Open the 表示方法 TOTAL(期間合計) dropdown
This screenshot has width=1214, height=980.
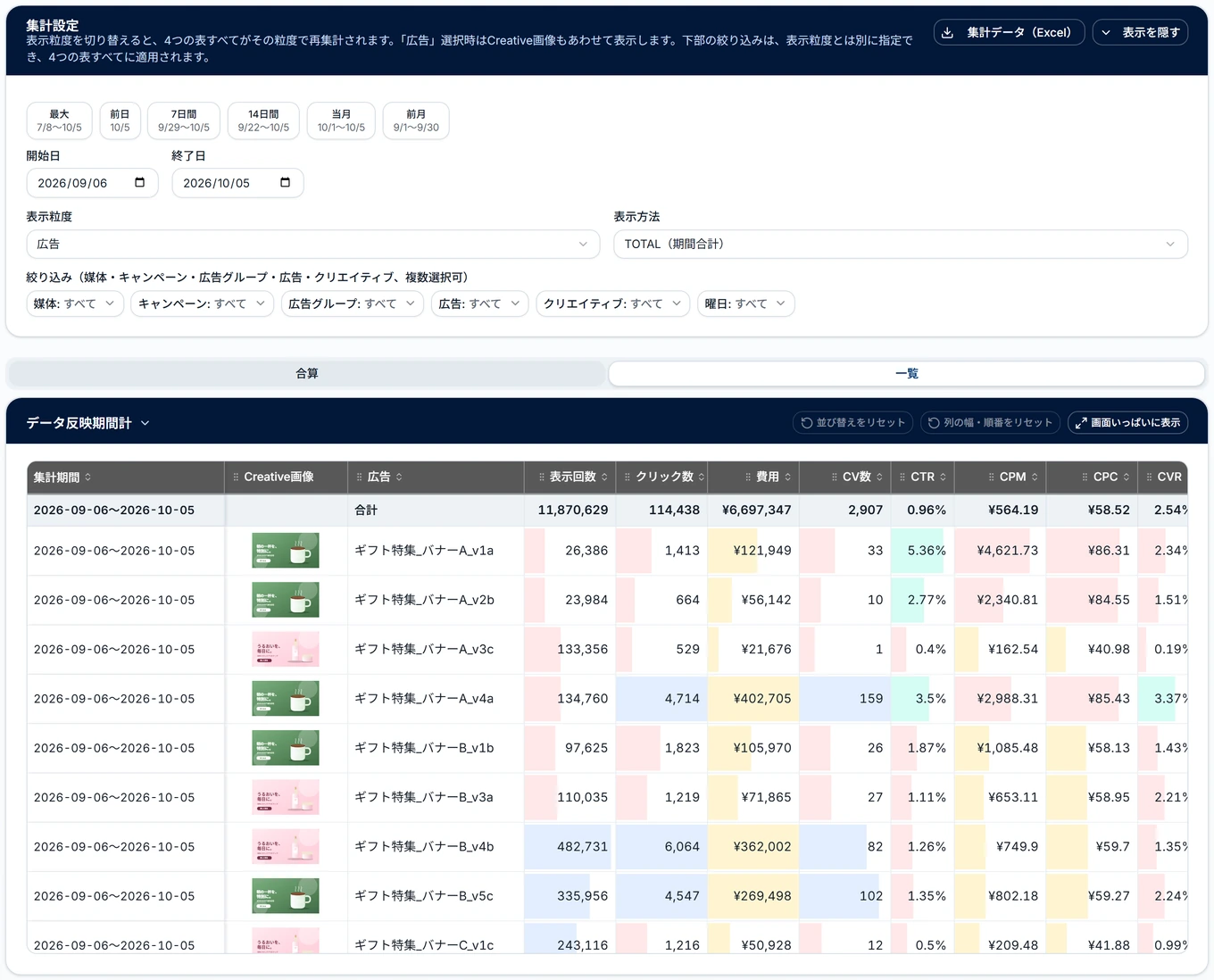pos(901,244)
